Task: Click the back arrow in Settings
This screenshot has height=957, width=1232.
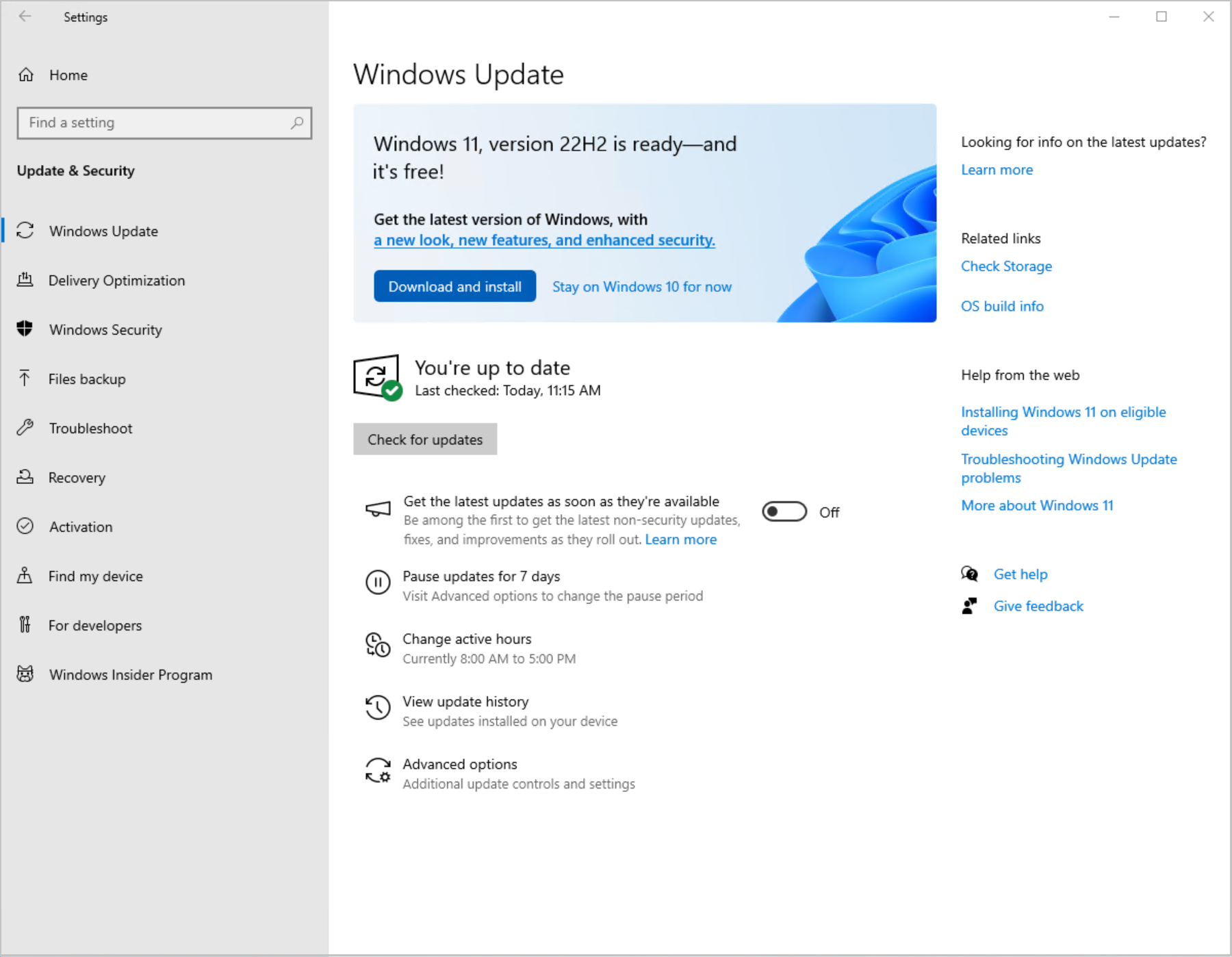Action: coord(25,16)
